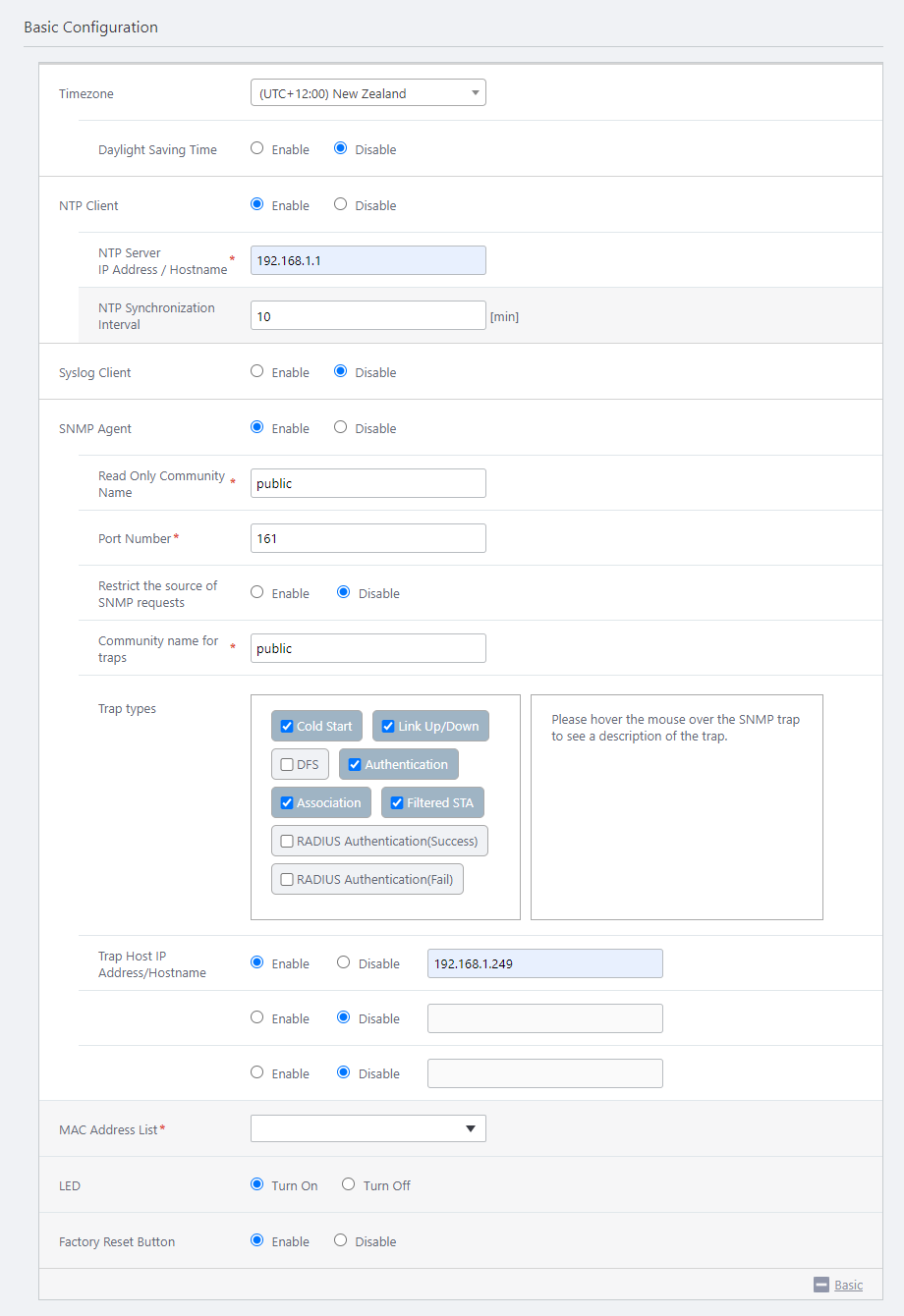This screenshot has width=904, height=1316.
Task: Collapse the Basic section minus icon
Action: (821, 1285)
